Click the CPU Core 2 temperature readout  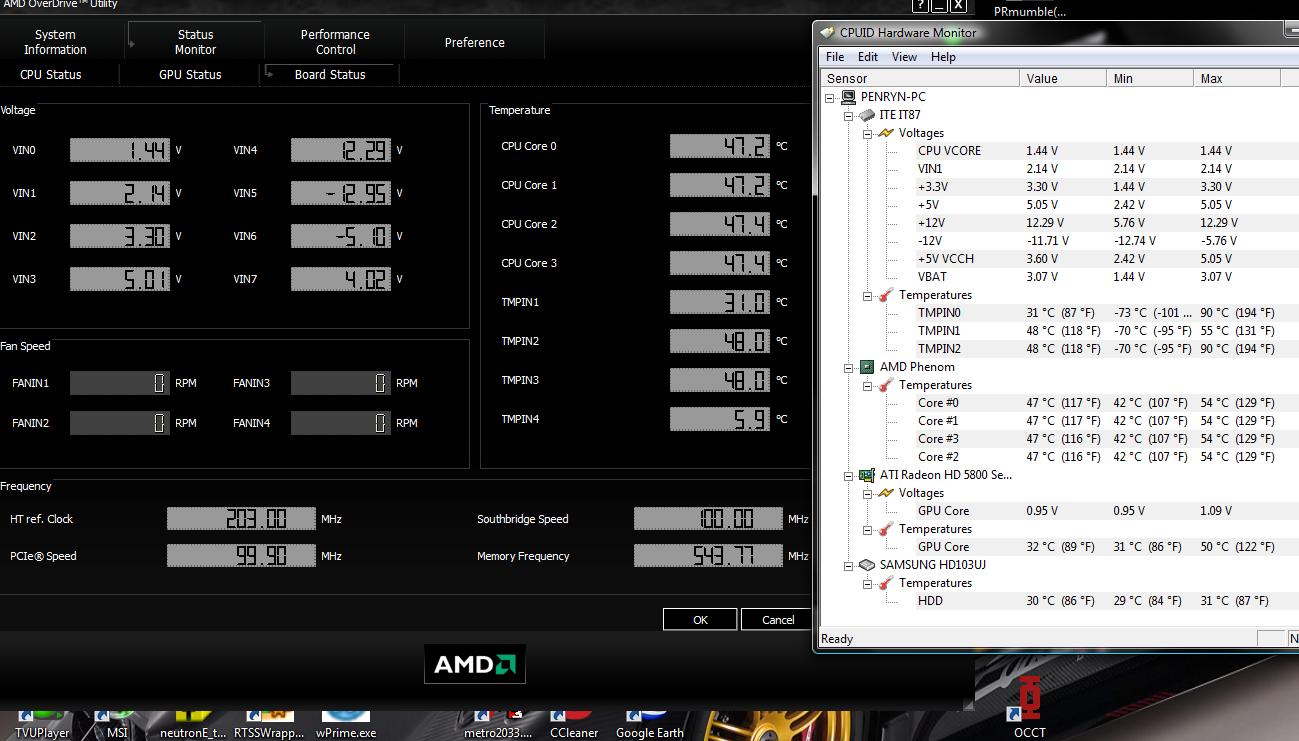[720, 224]
